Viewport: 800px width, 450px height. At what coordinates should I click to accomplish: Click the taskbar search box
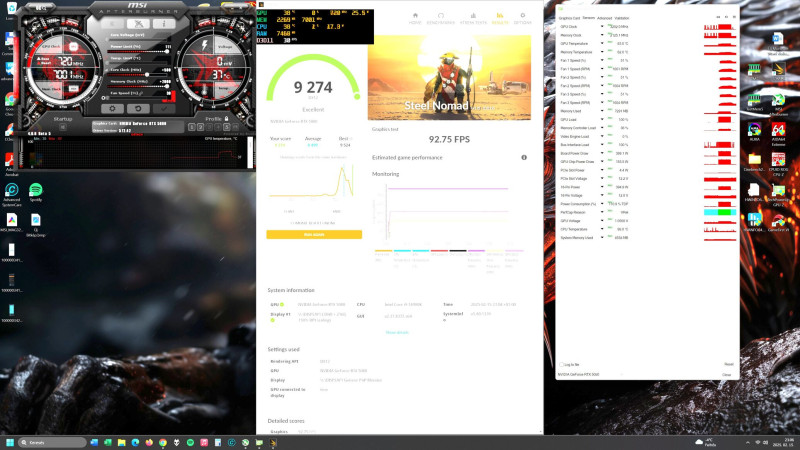53,442
